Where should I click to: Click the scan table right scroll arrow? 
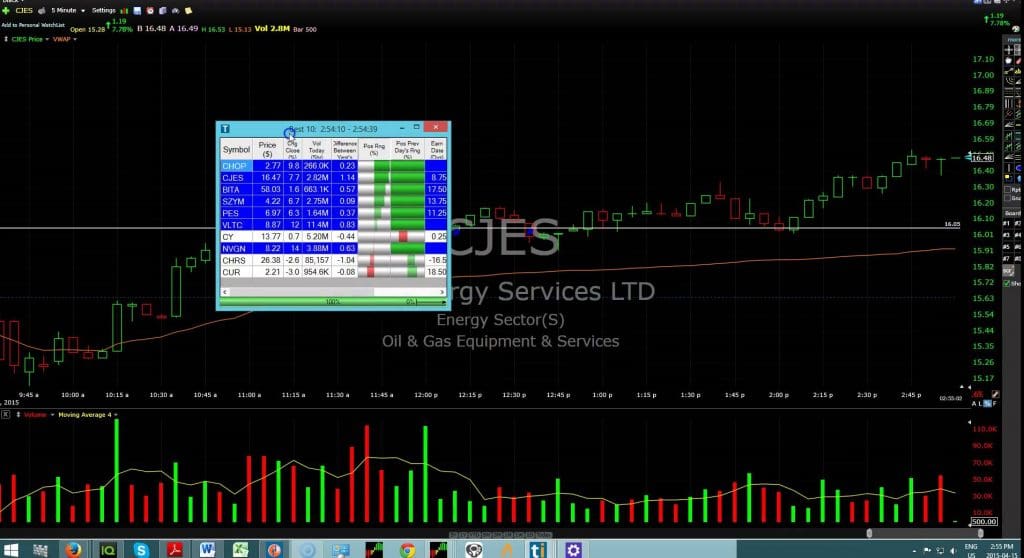pos(442,292)
